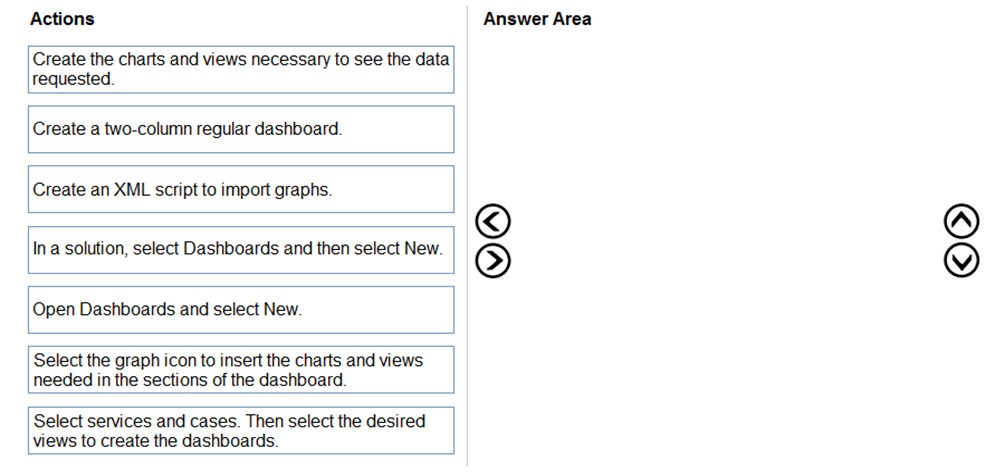
Task: Click 'services and cases' text in last action
Action: 147,421
